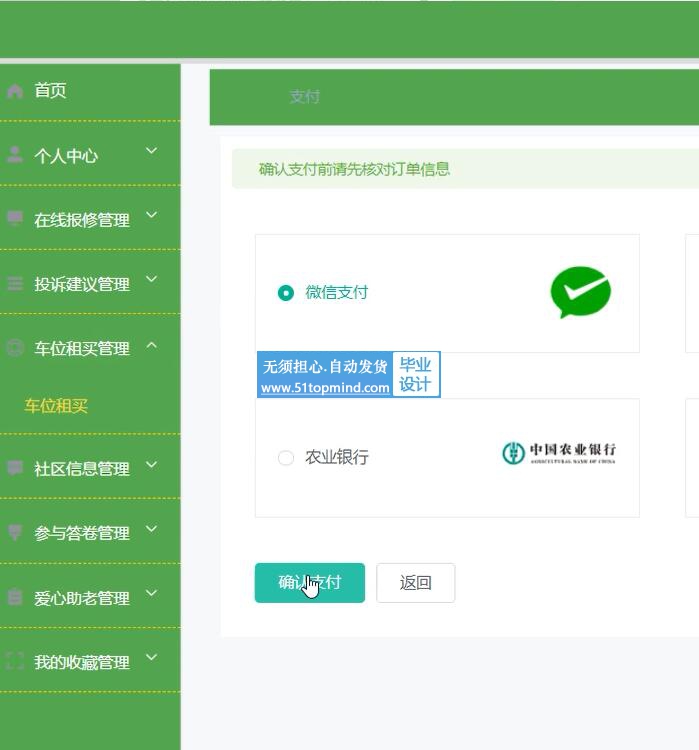Expand the 在线报修管理 chevron

[x=151, y=215]
